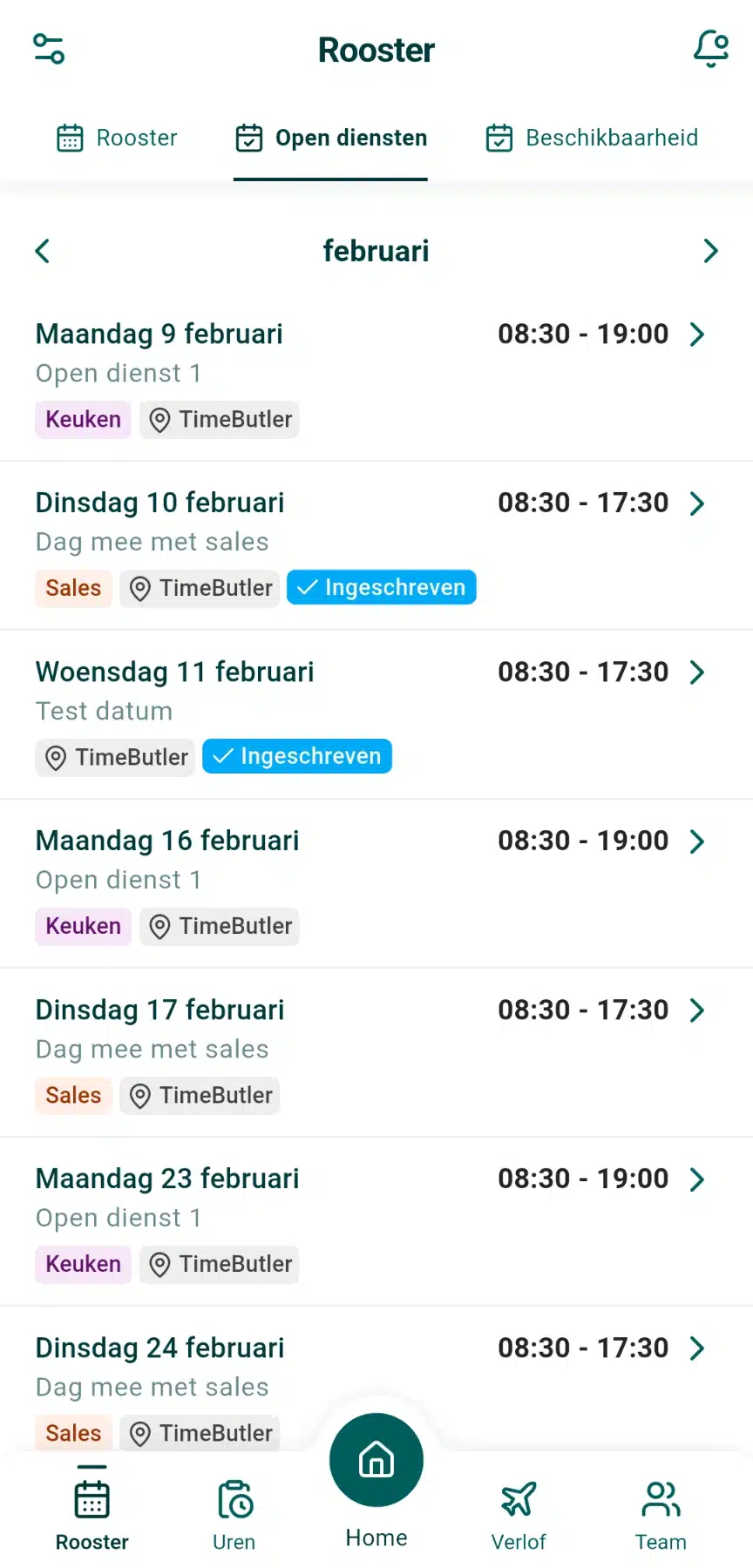Viewport: 753px width, 1568px height.
Task: Expand Maandag 9 februari shift chevron
Action: tap(696, 335)
